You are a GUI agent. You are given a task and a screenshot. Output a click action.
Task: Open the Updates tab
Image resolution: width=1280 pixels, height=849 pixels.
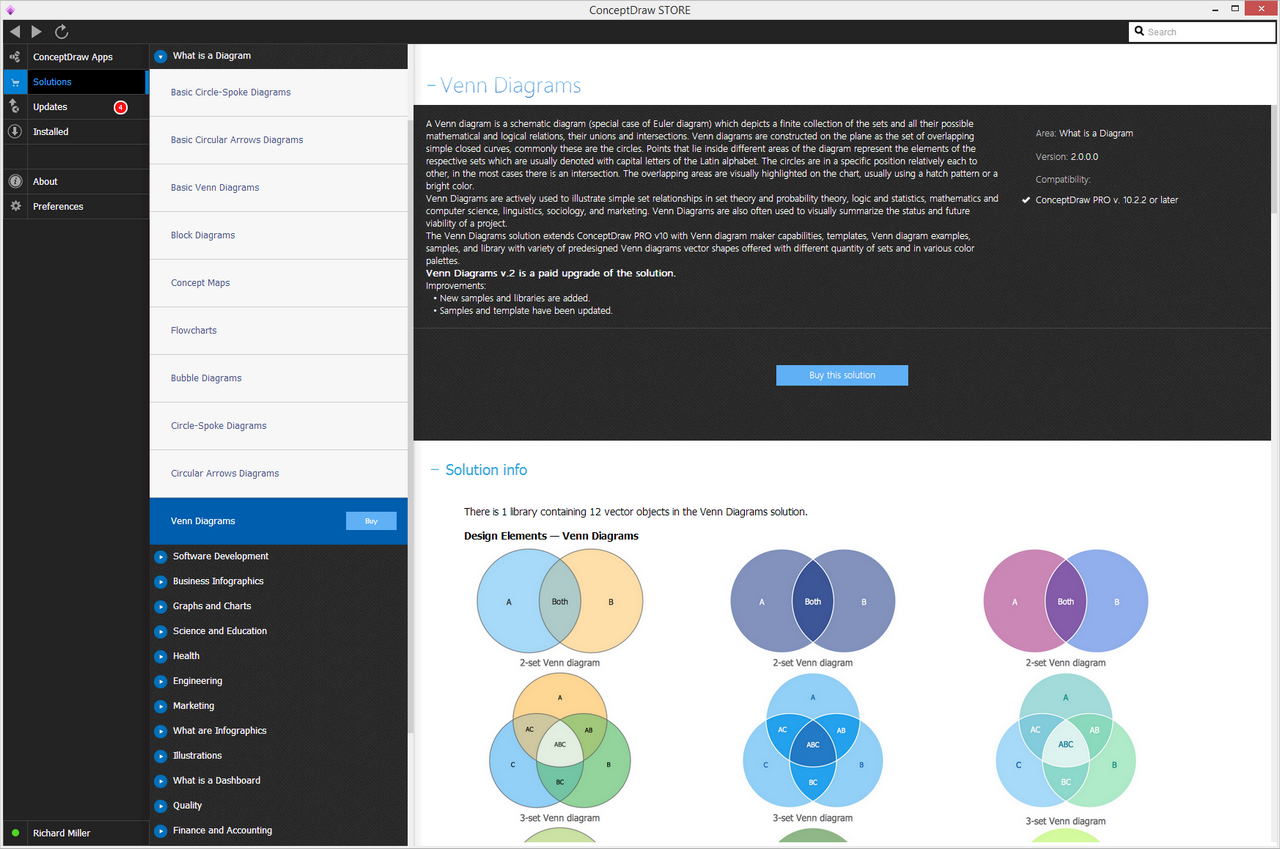(75, 107)
